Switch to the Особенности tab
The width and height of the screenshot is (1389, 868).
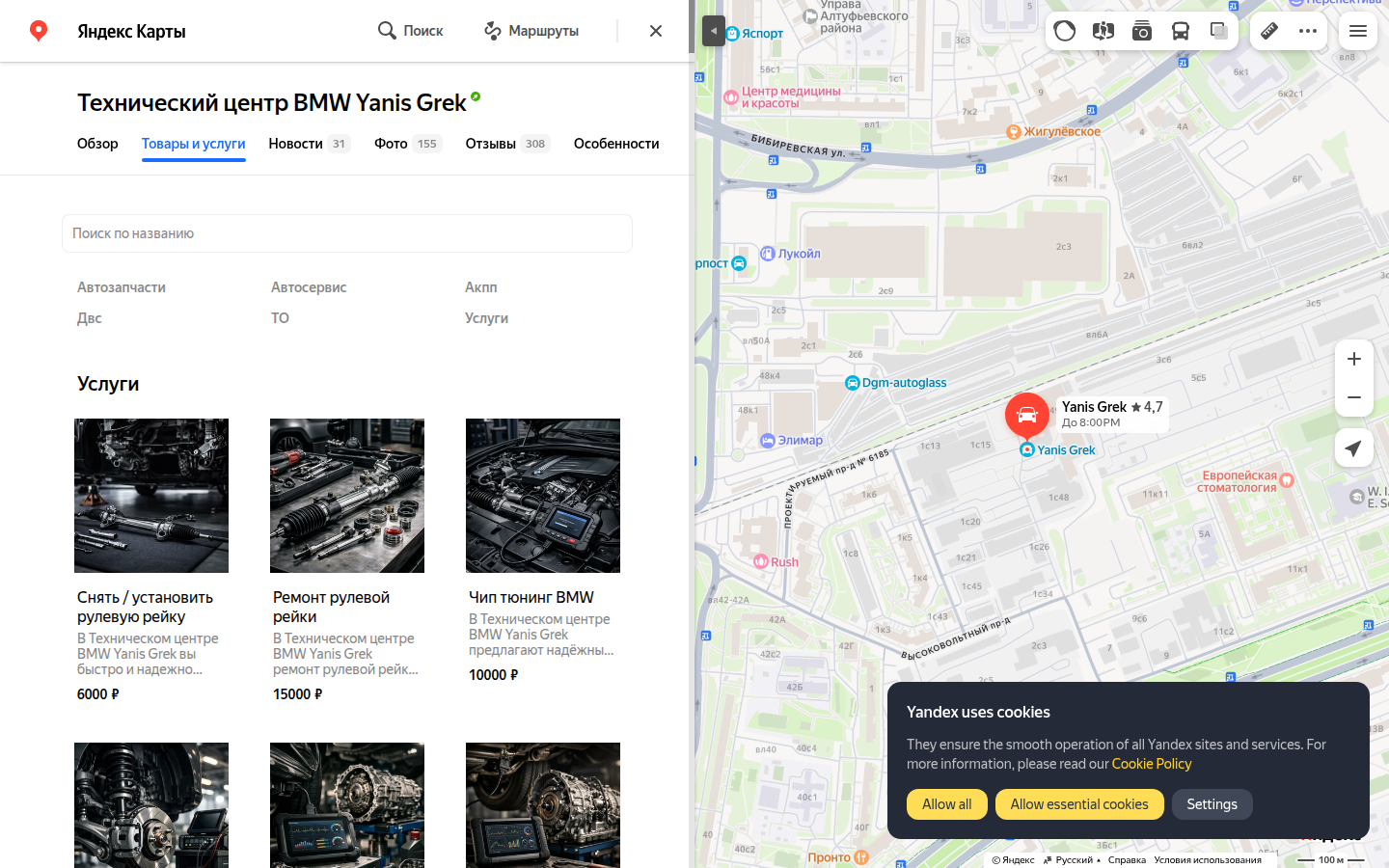(x=616, y=144)
